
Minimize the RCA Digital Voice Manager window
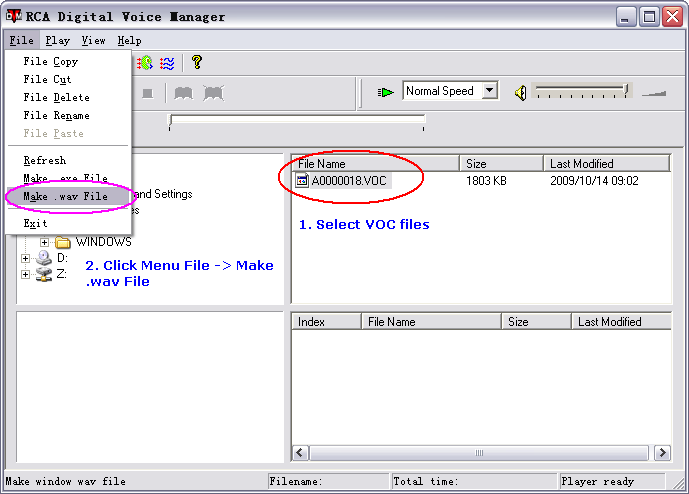(626, 17)
